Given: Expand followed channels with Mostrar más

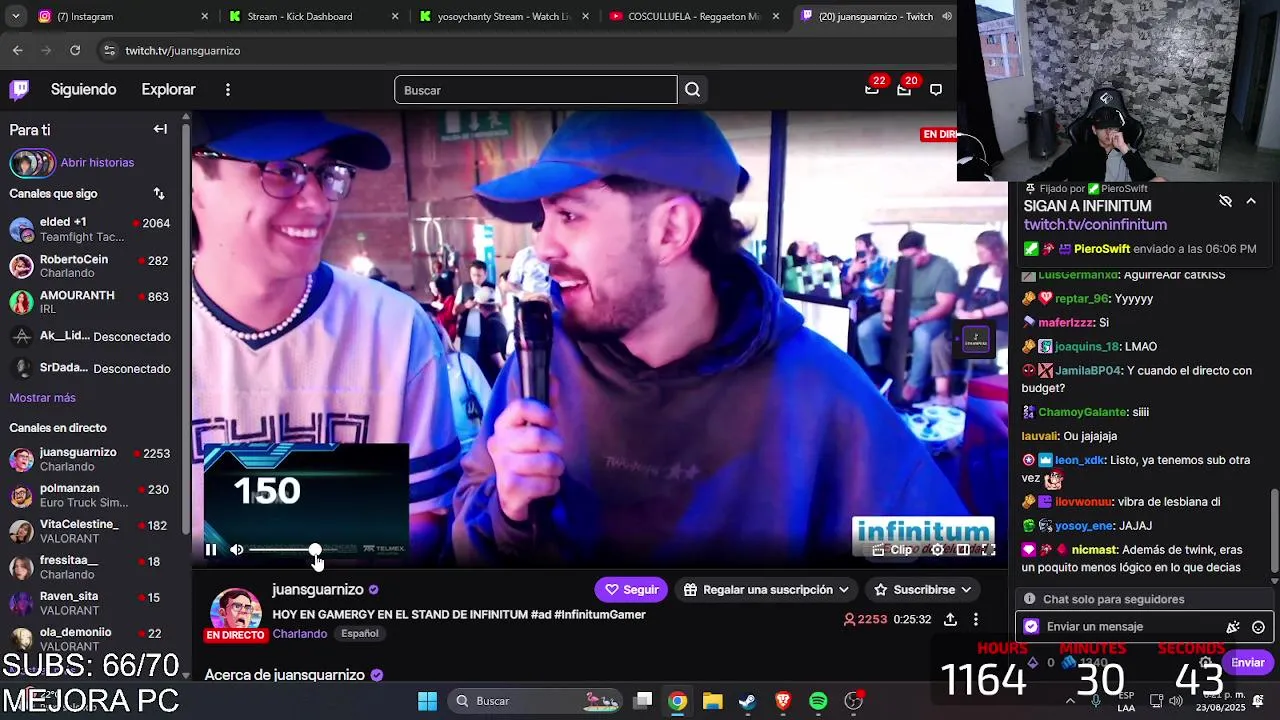Looking at the screenshot, I should [x=42, y=398].
